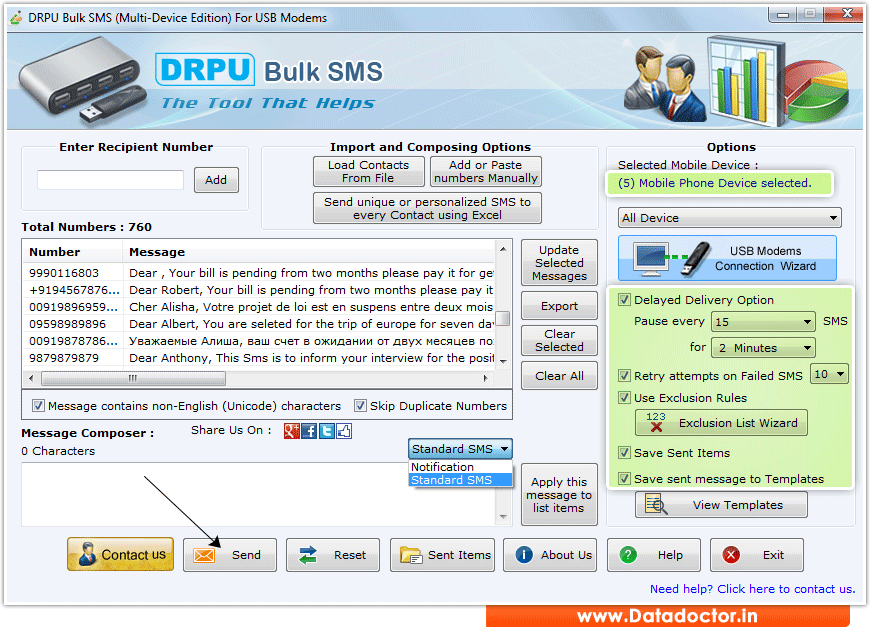Image resolution: width=870 pixels, height=627 pixels.
Task: Toggle Save Sent Items checkbox
Action: (x=624, y=453)
